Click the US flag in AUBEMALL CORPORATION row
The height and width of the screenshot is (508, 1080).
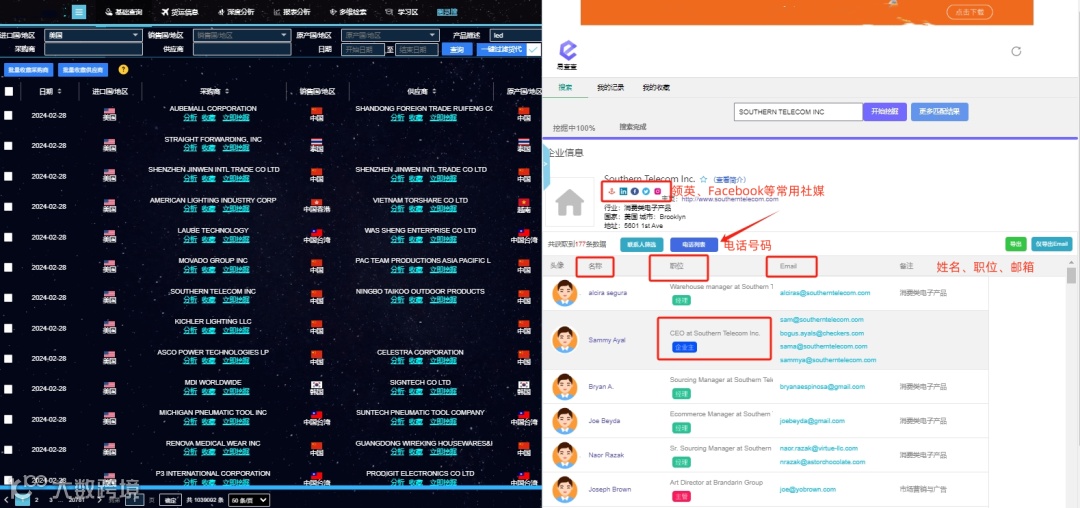[110, 111]
